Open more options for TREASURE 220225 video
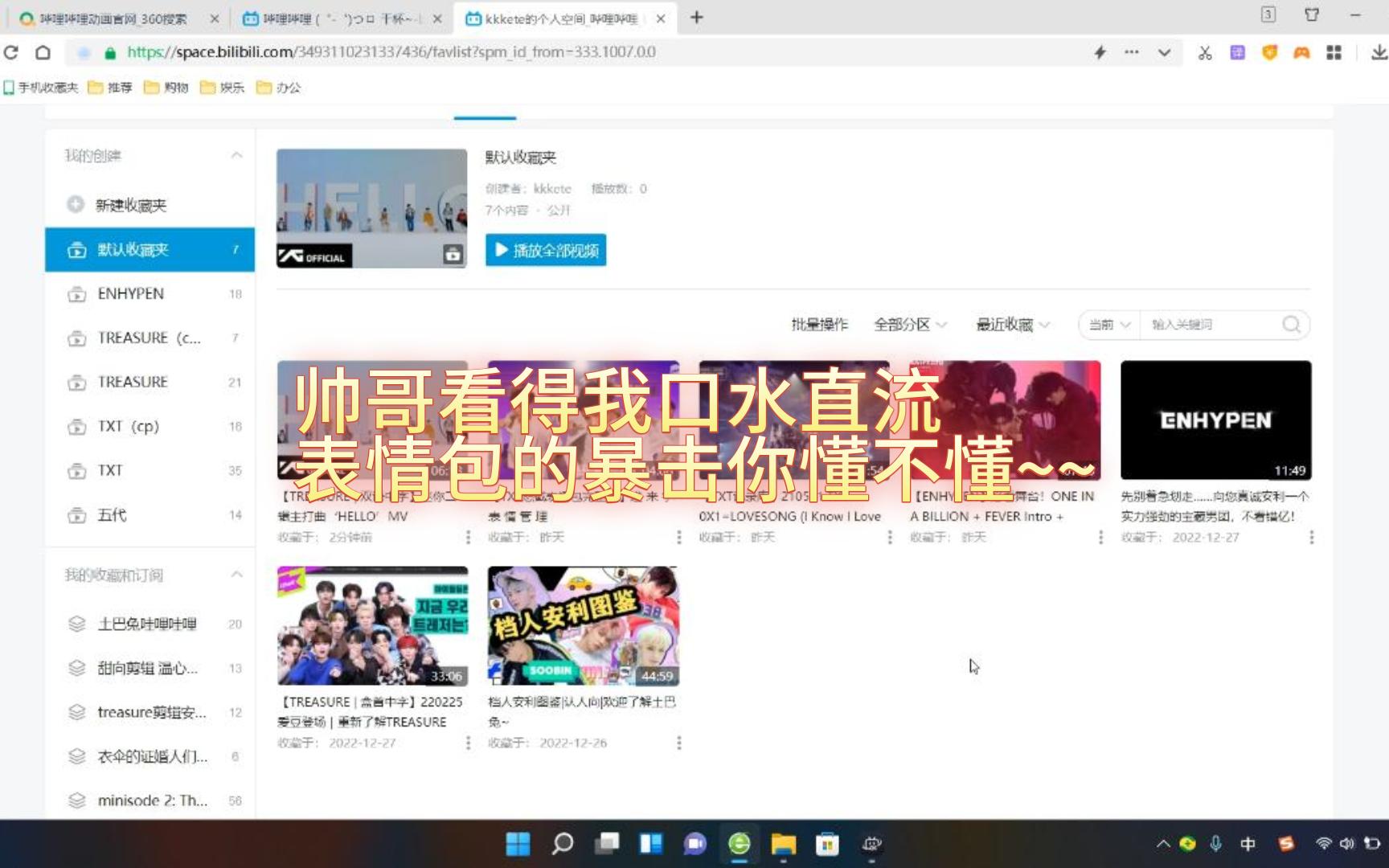 [x=468, y=743]
